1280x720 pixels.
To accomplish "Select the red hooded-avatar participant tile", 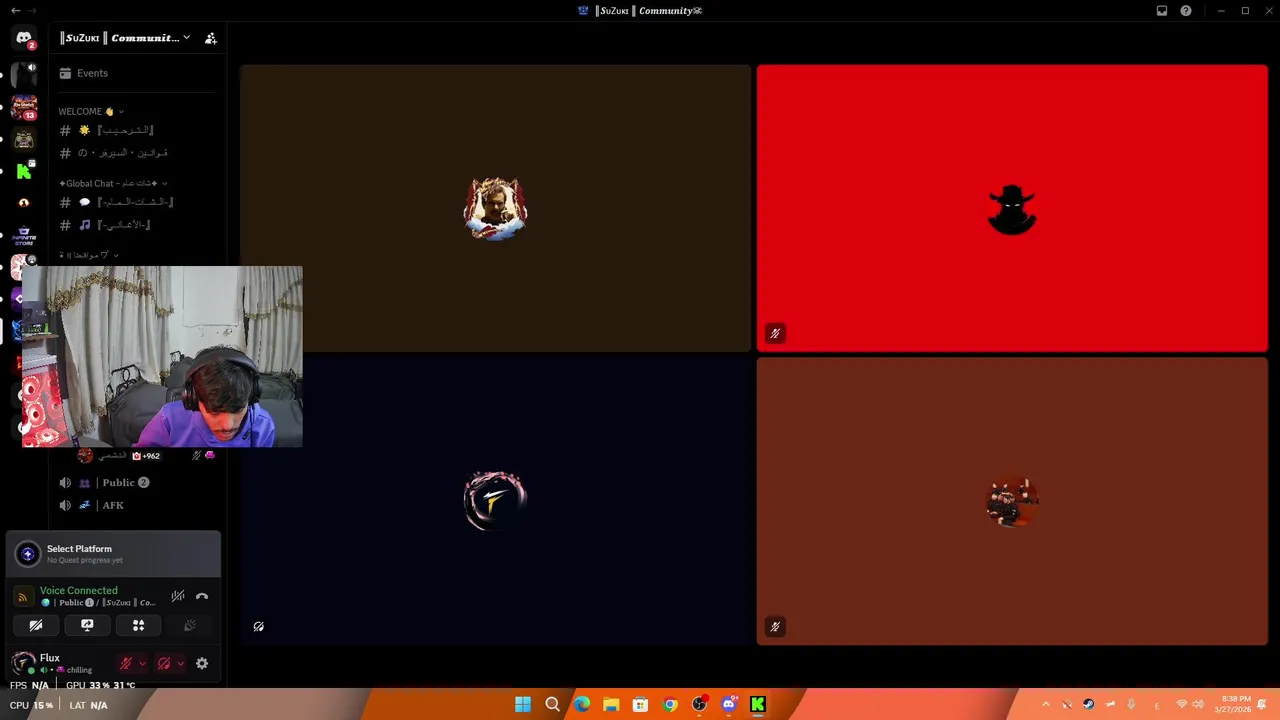I will pos(1012,208).
